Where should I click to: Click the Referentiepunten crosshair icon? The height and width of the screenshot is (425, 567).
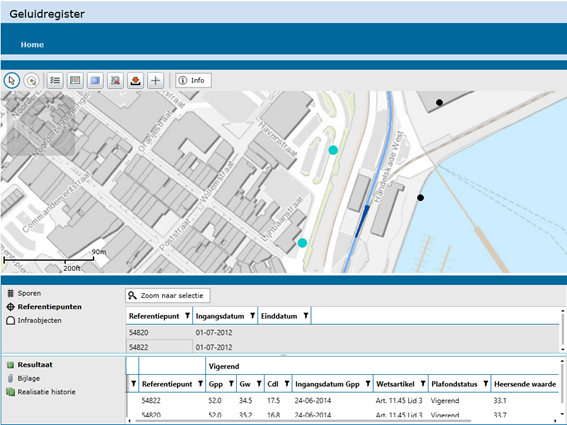tap(10, 307)
